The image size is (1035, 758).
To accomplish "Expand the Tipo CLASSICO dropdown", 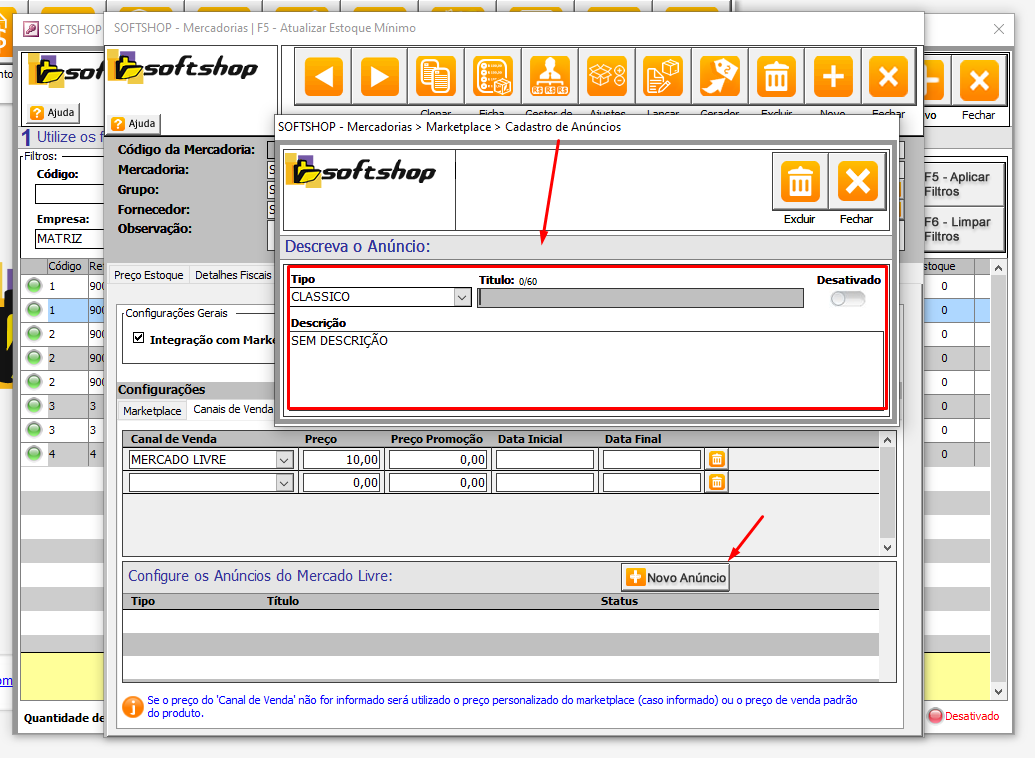I will click(x=462, y=297).
